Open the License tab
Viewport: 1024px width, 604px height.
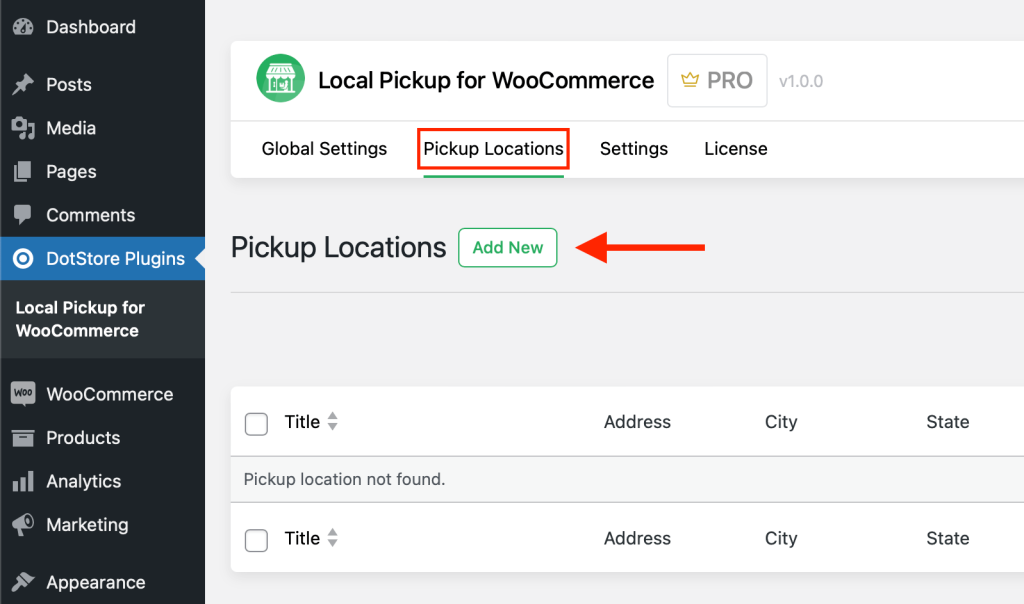tap(736, 149)
